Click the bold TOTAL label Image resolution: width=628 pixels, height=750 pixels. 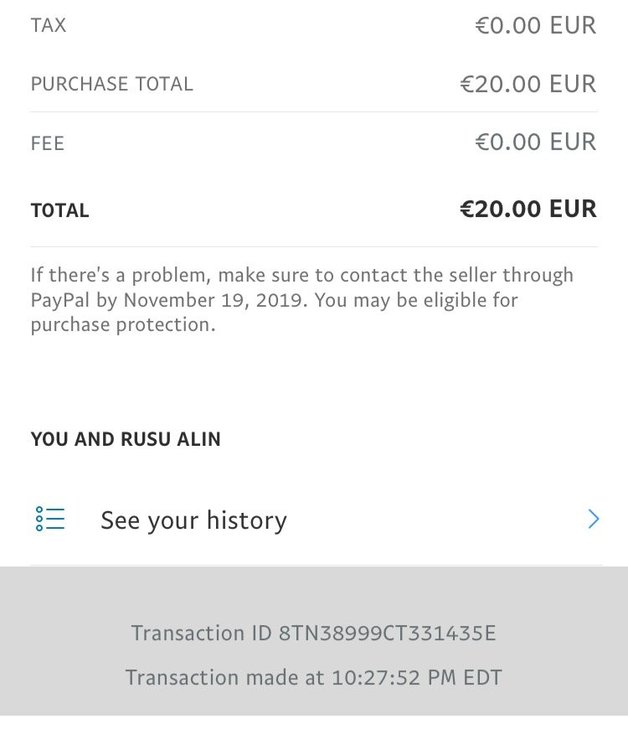point(60,211)
